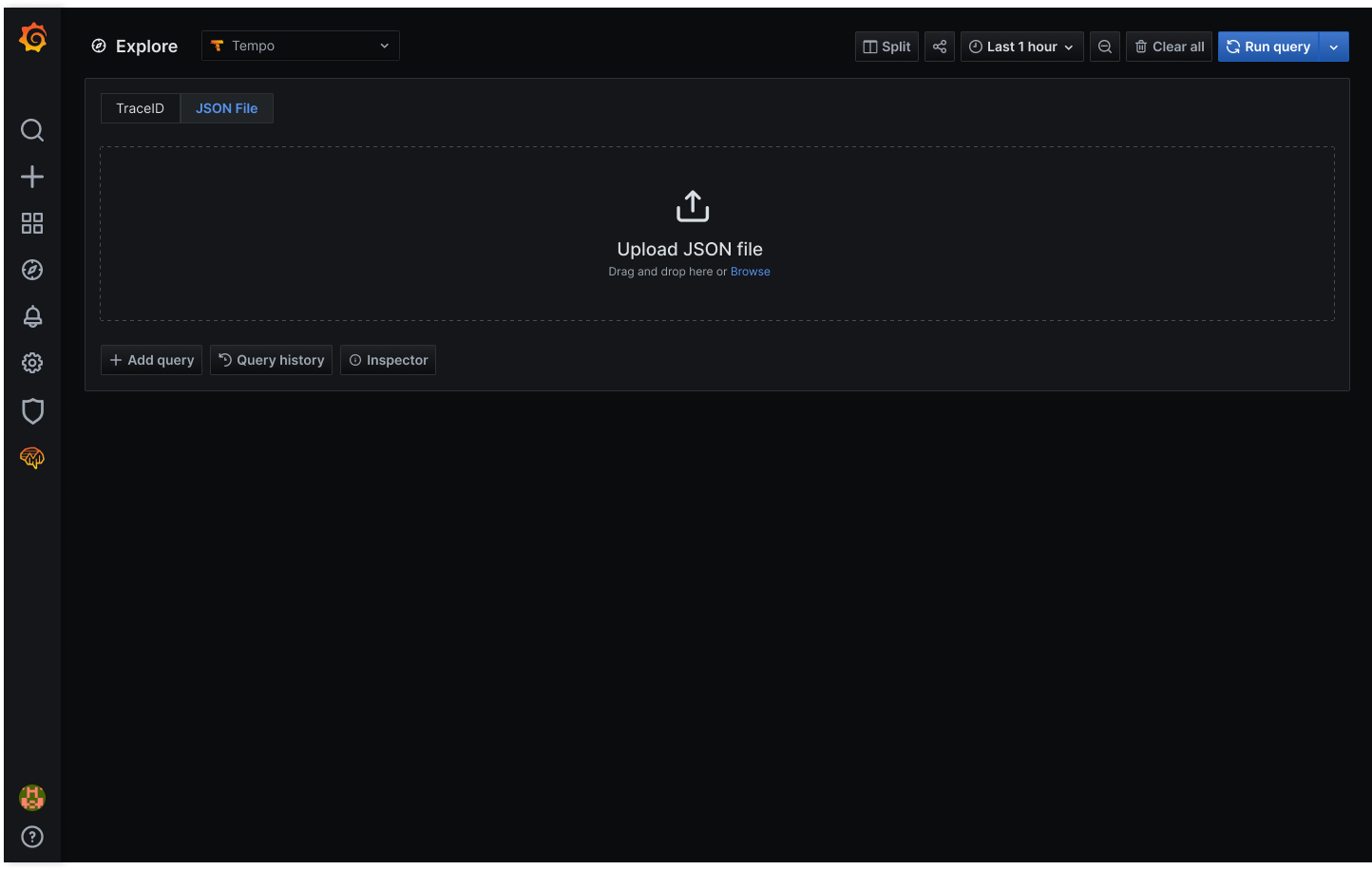
Task: Open the Help question mark icon
Action: 32,837
